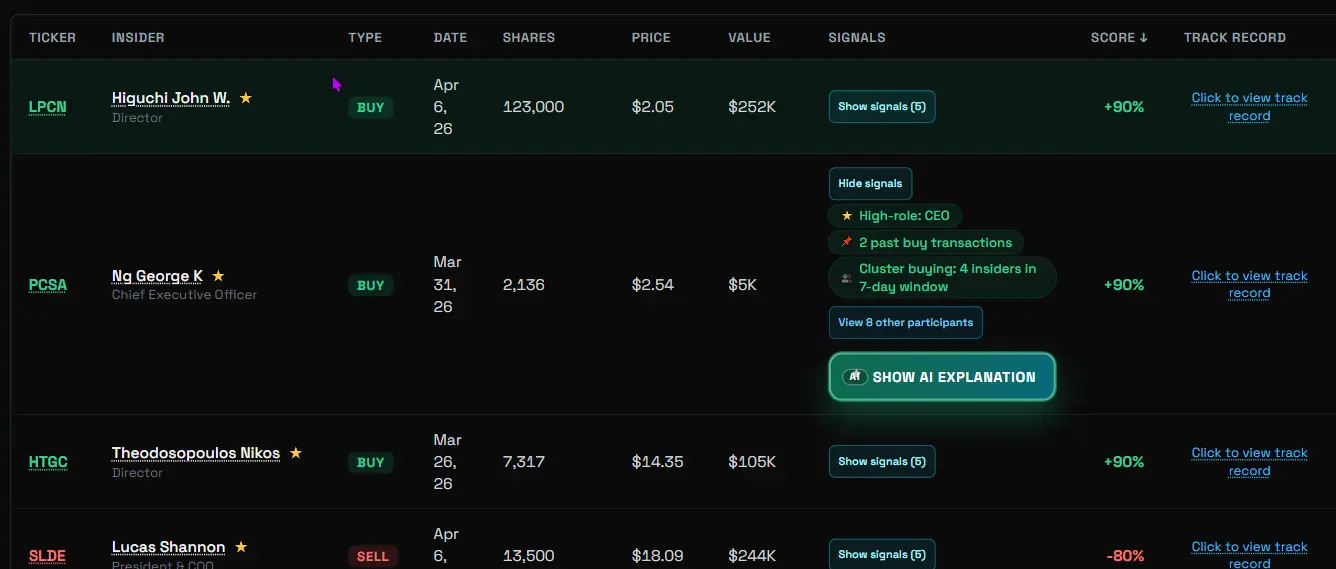
Task: Click the BUY badge in HTGC row
Action: (x=371, y=463)
